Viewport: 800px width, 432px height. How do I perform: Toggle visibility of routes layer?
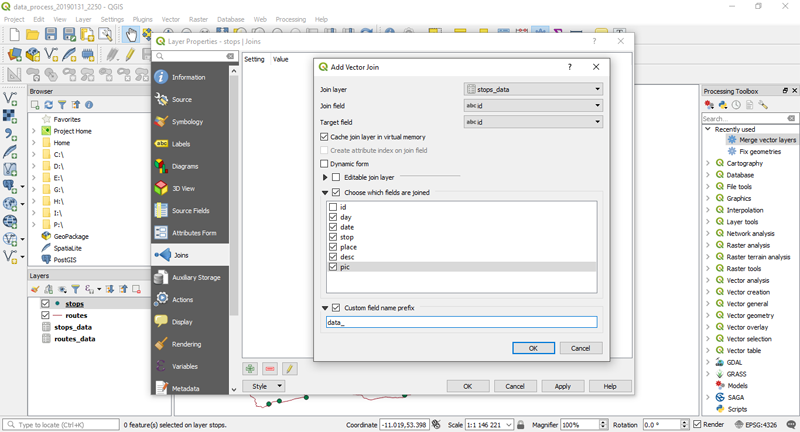45,315
